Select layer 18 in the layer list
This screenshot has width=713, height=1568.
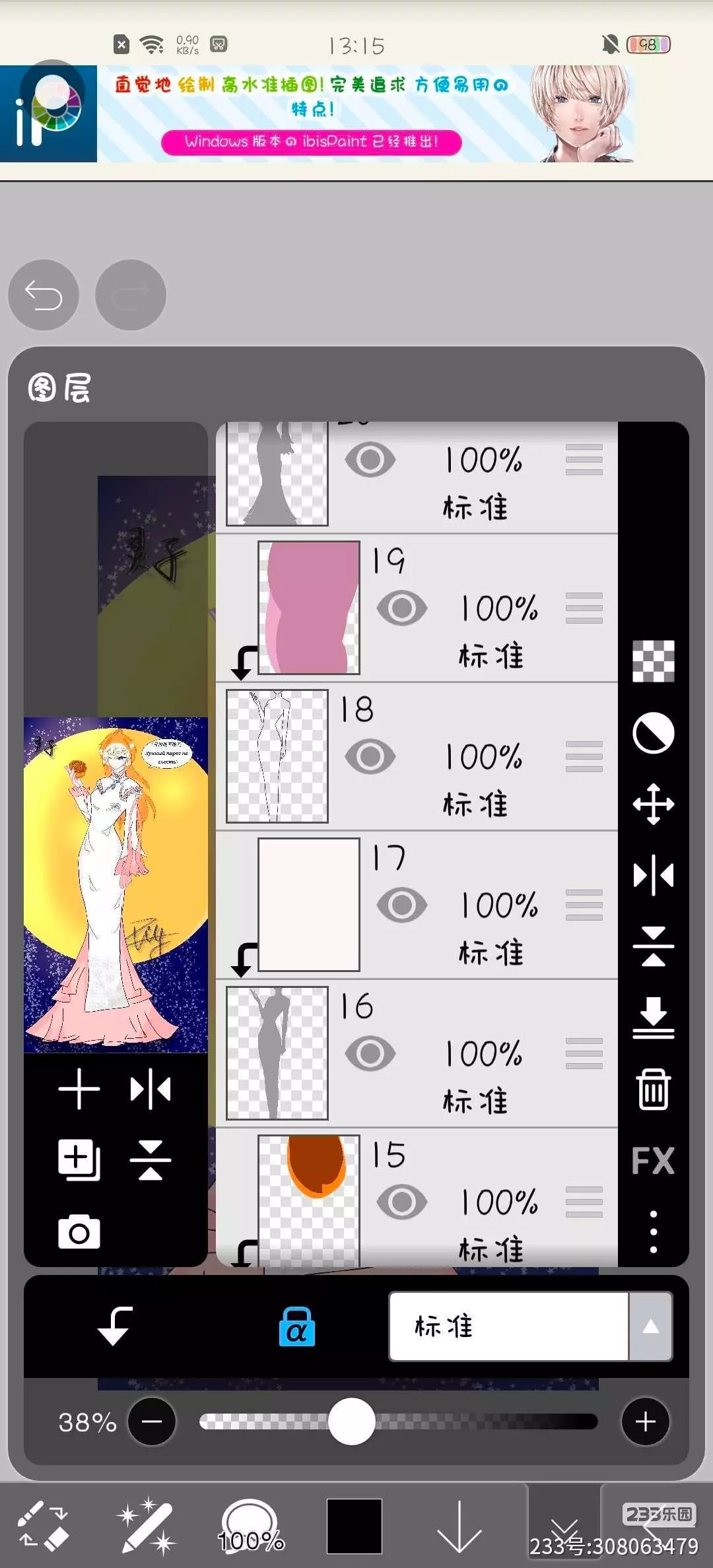417,756
